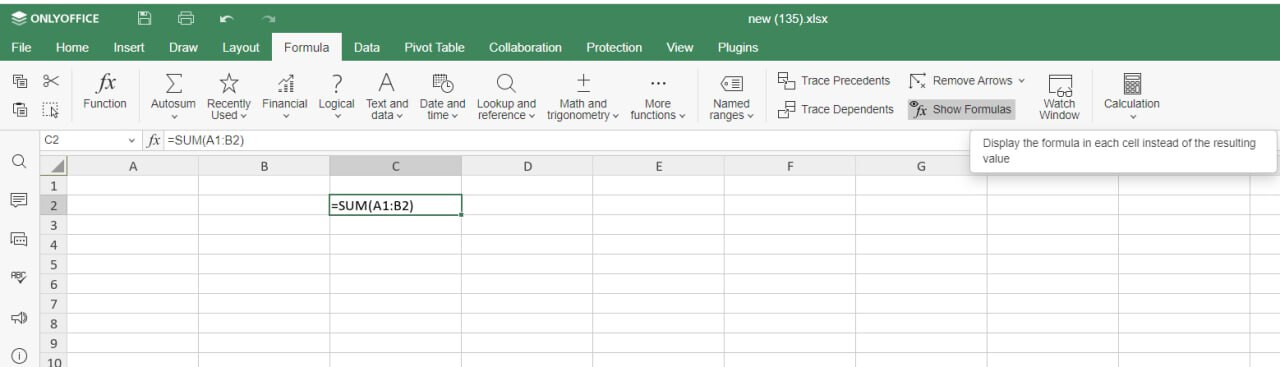
Task: Open the Chat panel in sidebar
Action: (19, 238)
